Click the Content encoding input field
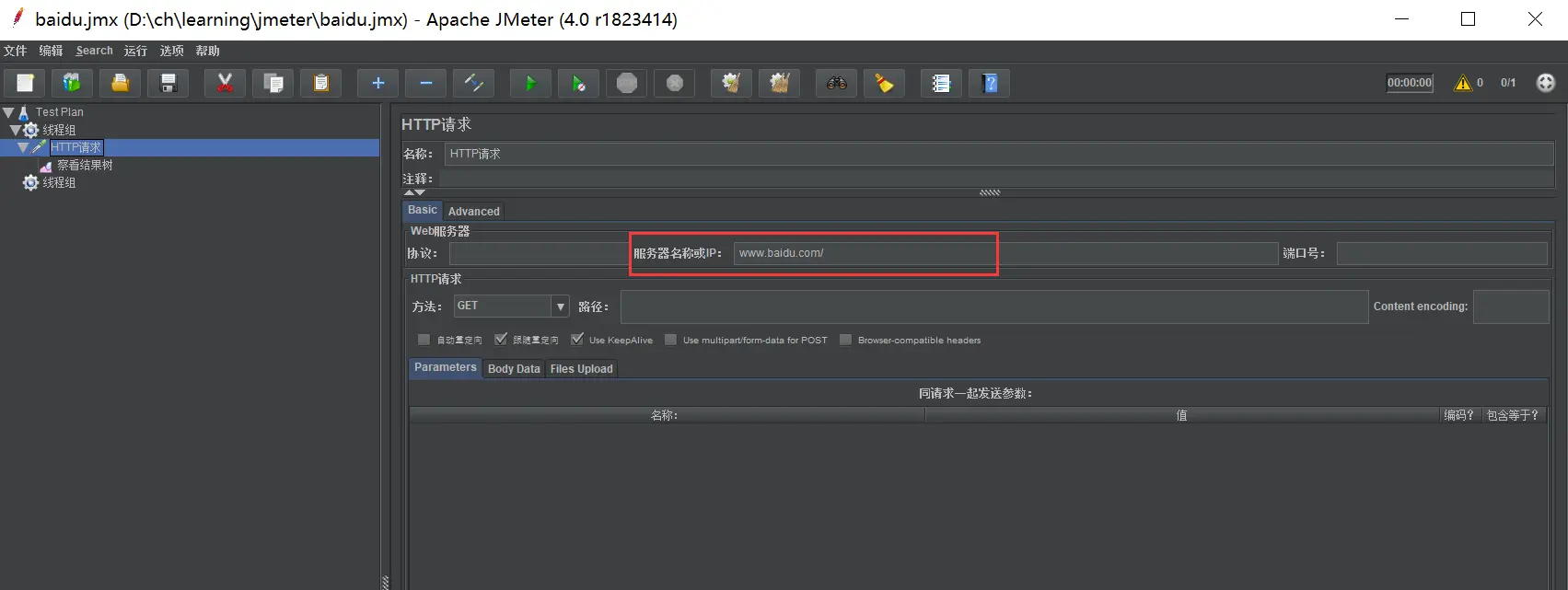 click(x=1511, y=307)
